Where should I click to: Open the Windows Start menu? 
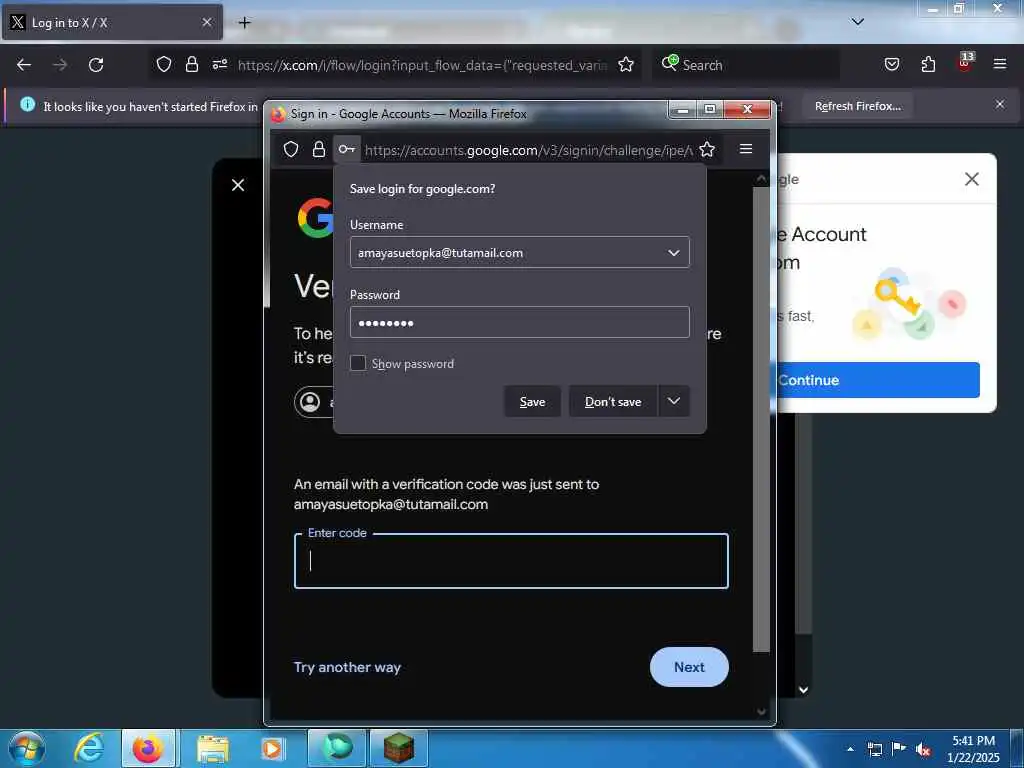click(26, 748)
